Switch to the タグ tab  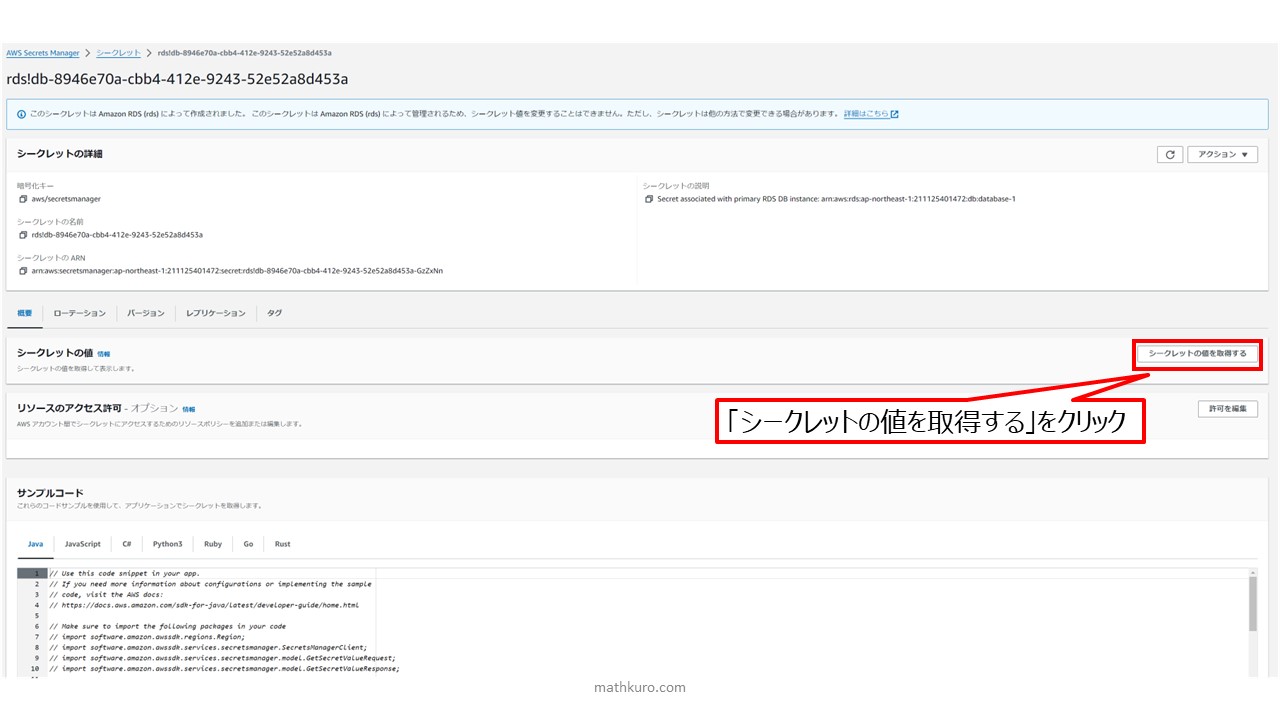coord(274,313)
